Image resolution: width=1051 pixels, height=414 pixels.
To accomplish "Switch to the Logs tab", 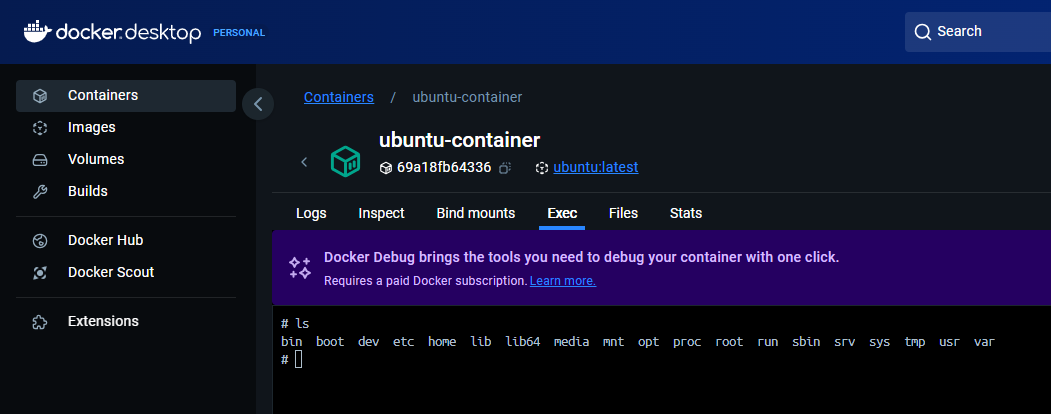I will click(311, 213).
